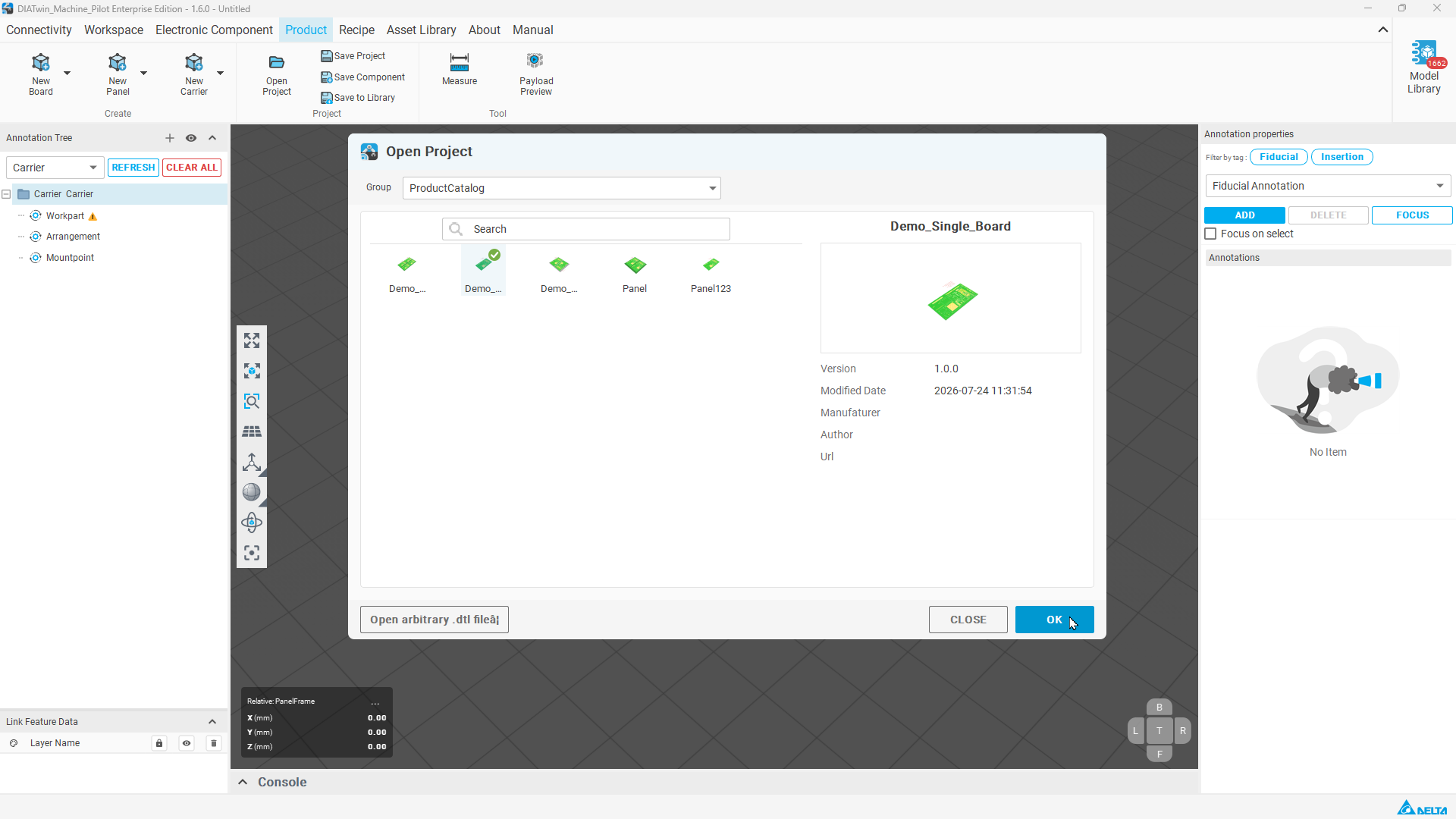Open the Workspace menu
Screen dimensions: 1456x819
(114, 30)
